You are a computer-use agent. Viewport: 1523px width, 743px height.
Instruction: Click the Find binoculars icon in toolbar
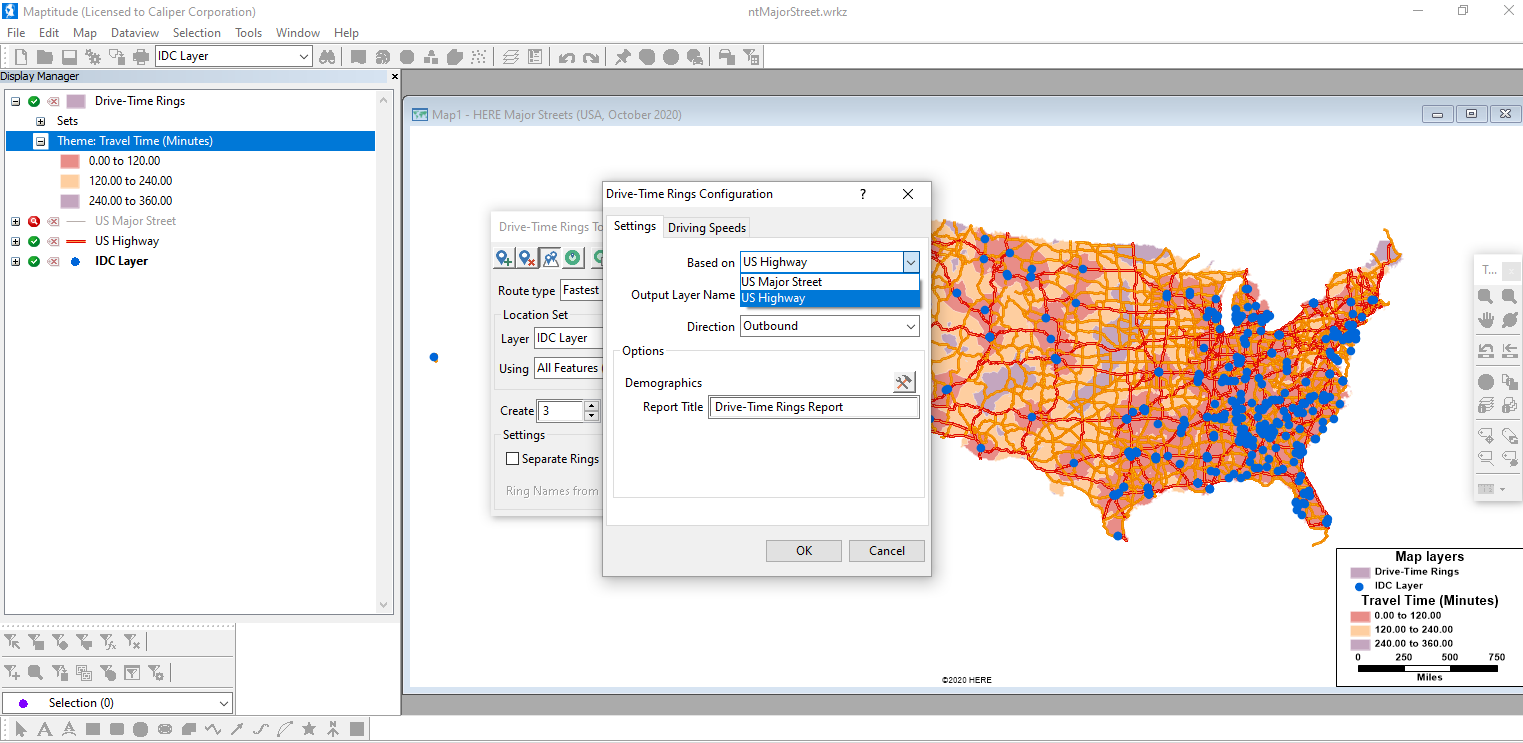pyautogui.click(x=327, y=57)
